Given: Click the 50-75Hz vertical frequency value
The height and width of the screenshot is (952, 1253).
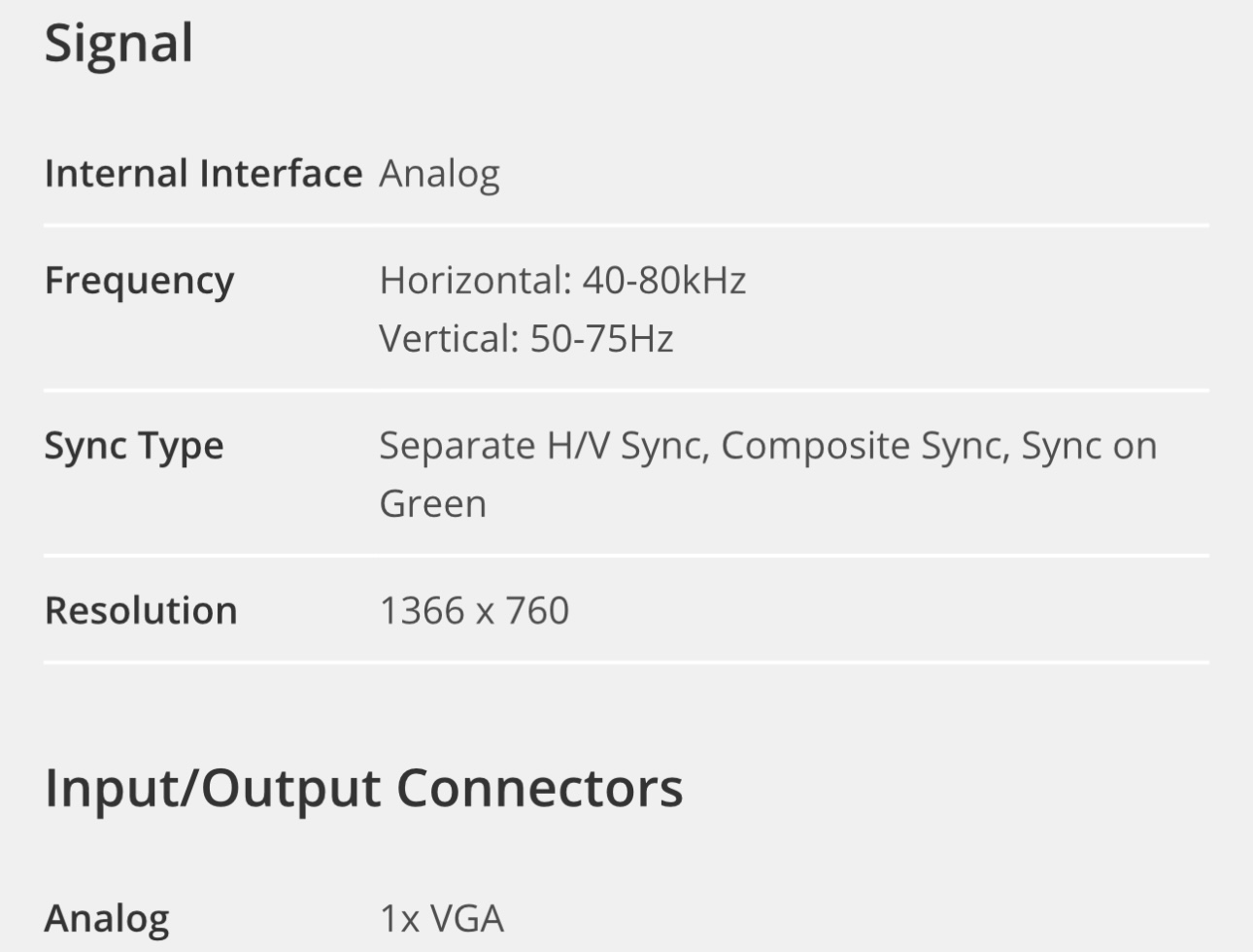Looking at the screenshot, I should [x=601, y=339].
